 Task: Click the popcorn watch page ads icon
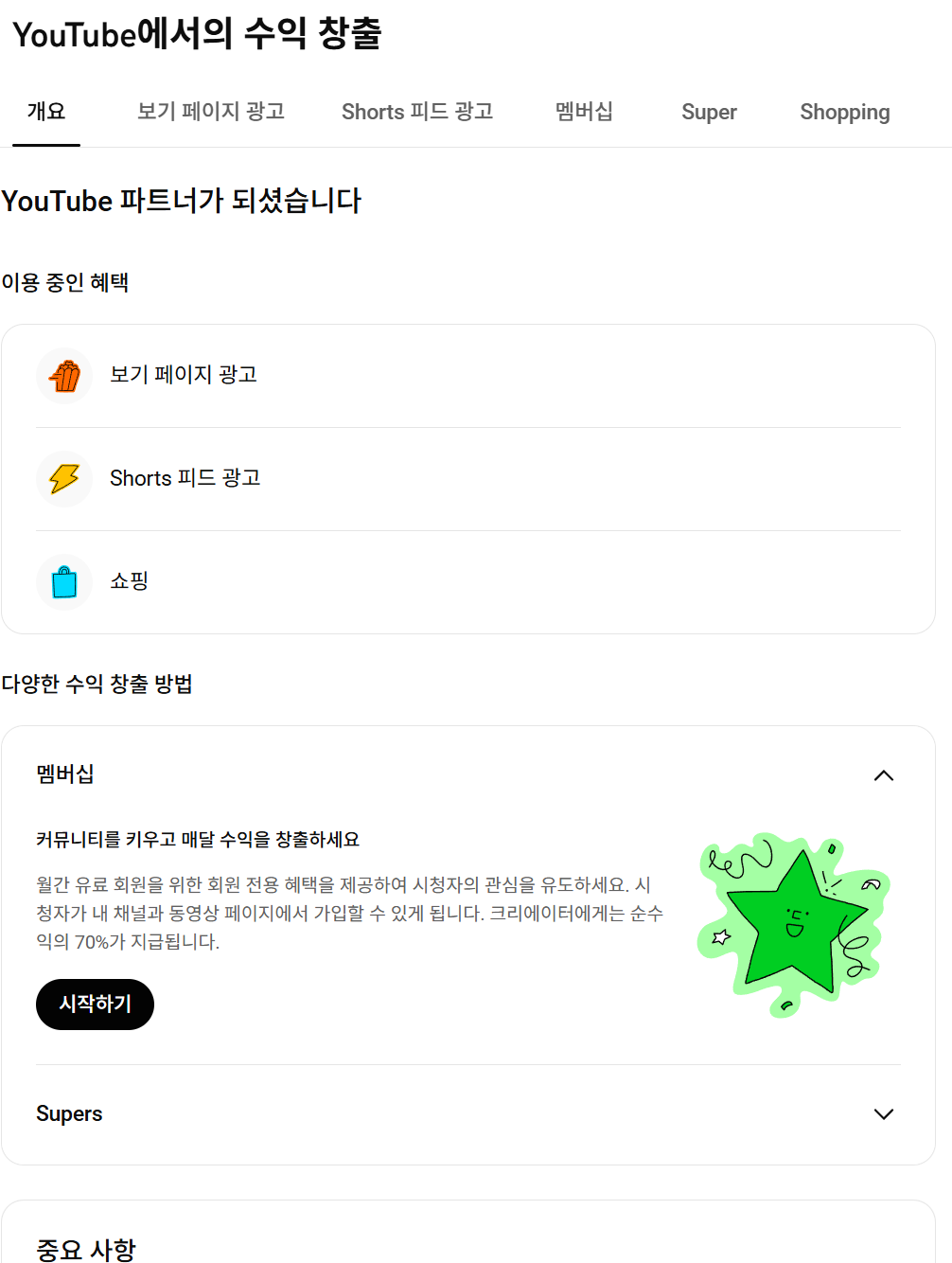point(64,376)
